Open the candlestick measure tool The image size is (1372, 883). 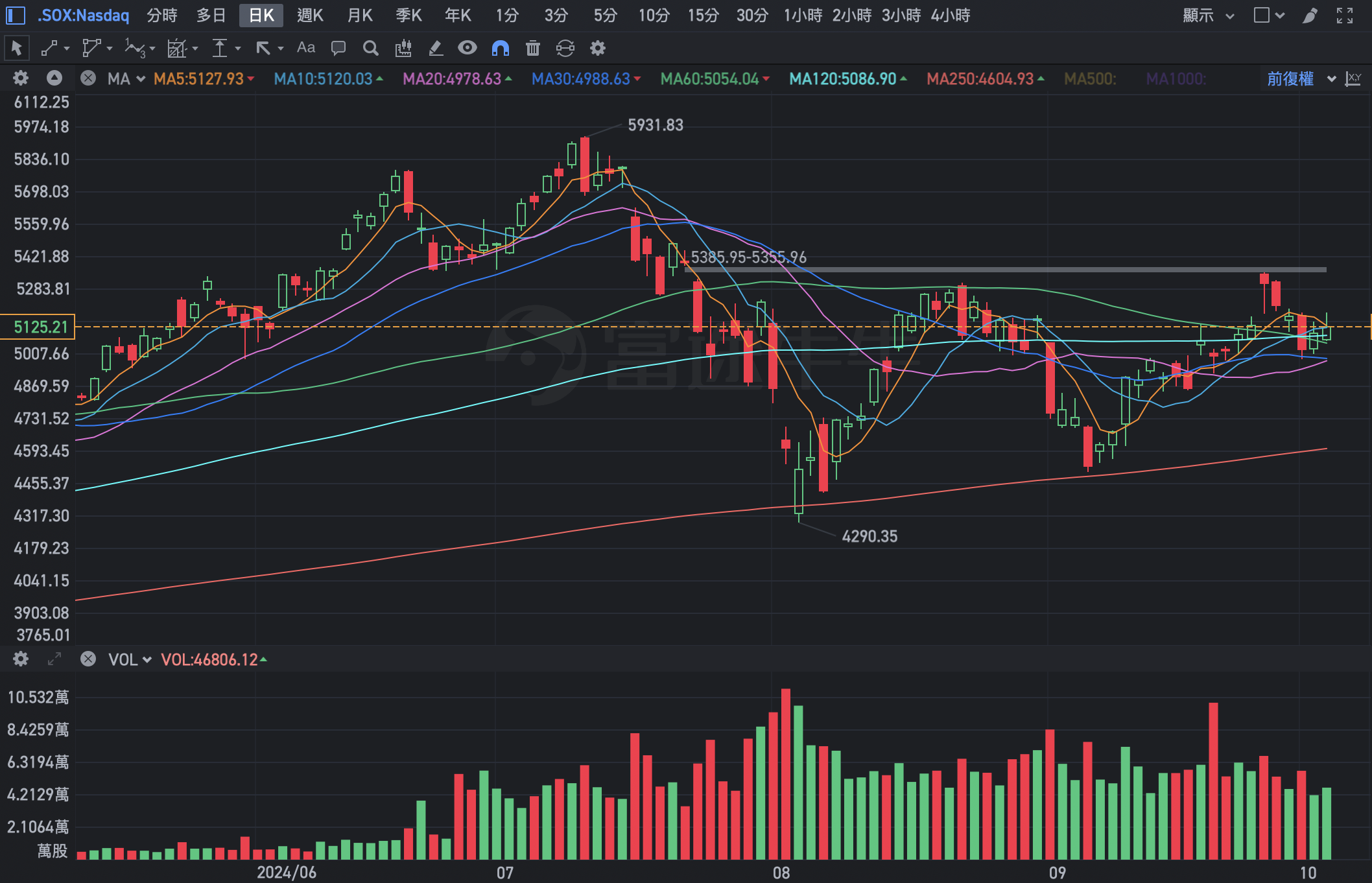[403, 48]
